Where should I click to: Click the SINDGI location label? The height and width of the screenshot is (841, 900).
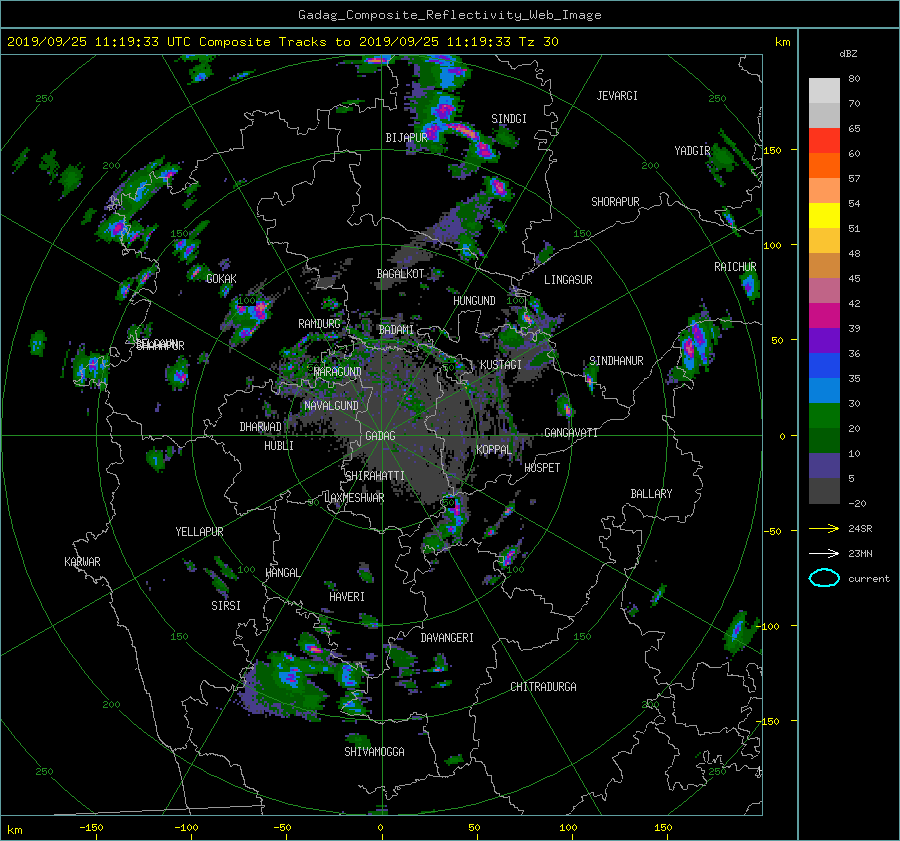tap(509, 119)
